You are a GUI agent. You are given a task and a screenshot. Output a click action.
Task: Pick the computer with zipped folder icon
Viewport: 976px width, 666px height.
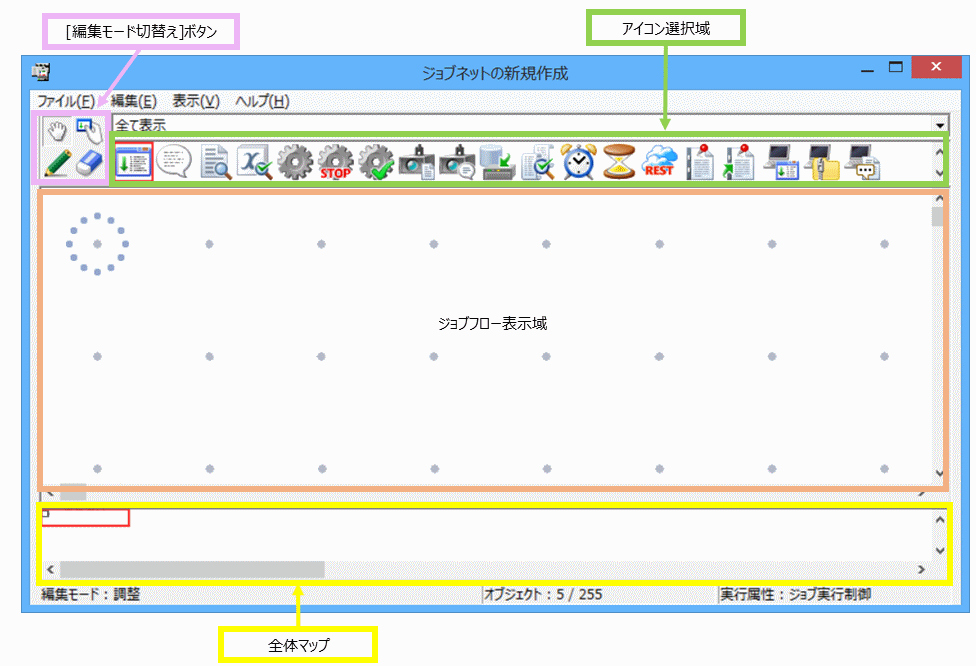[x=822, y=162]
